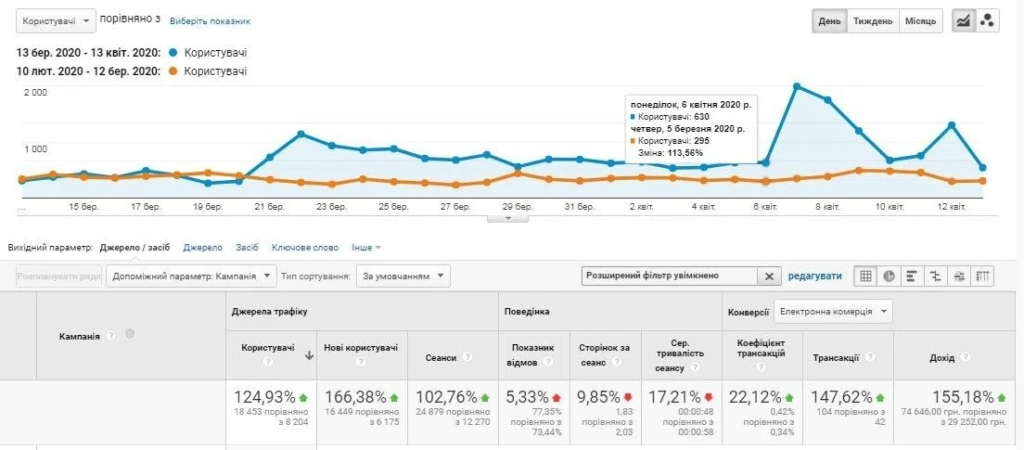Toggle chart granularity to День

coord(829,21)
